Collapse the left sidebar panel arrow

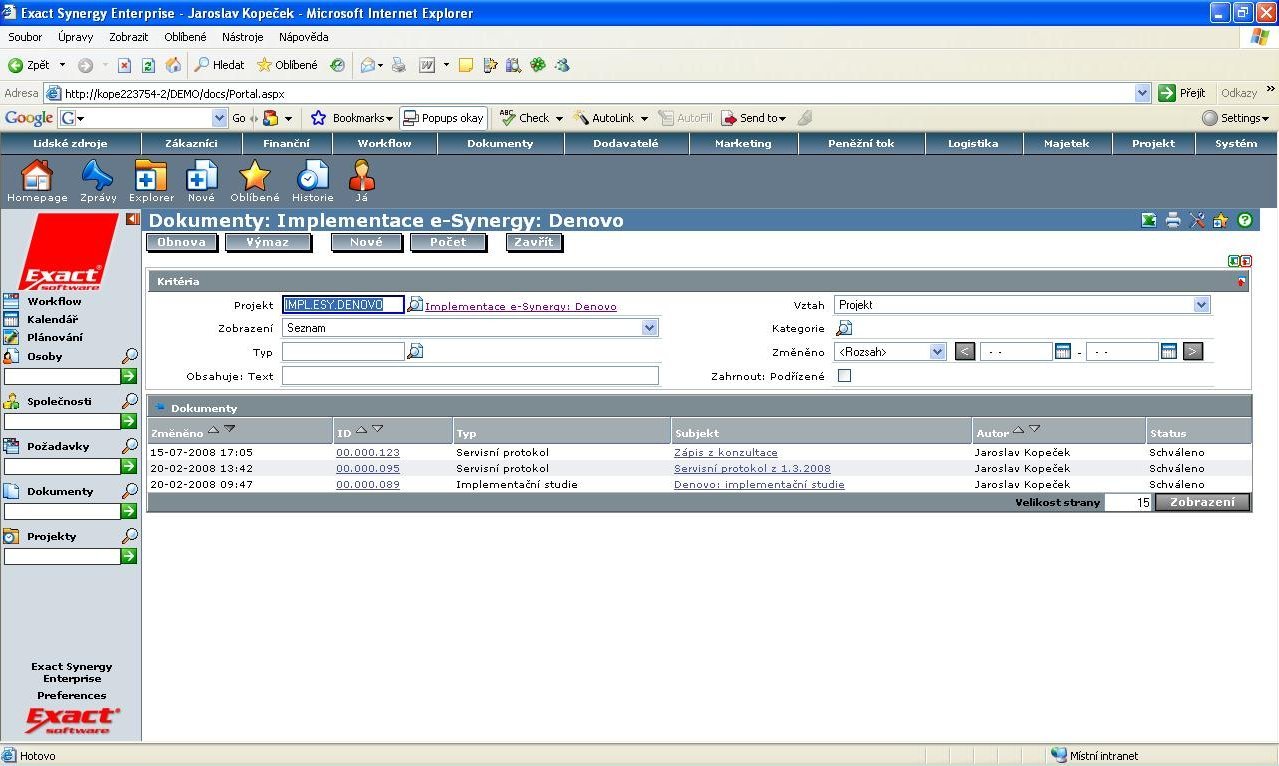pos(132,219)
